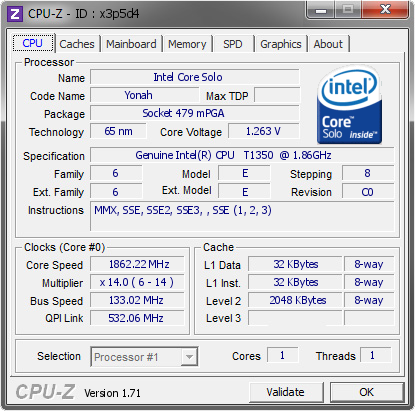The image size is (415, 411).
Task: Click the Level 2 8-way associativity
Action: coord(369,300)
